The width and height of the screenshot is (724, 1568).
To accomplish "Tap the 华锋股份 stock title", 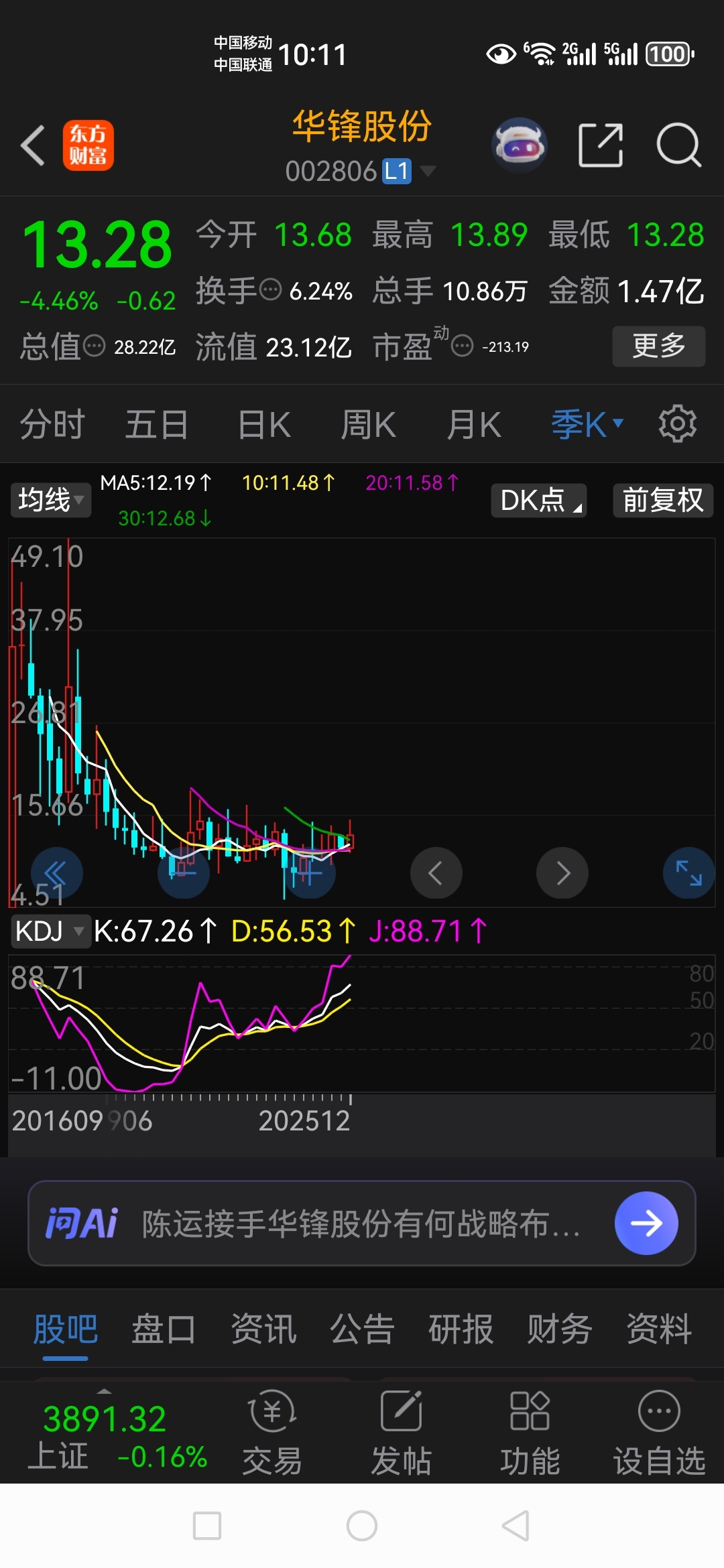I will (362, 126).
